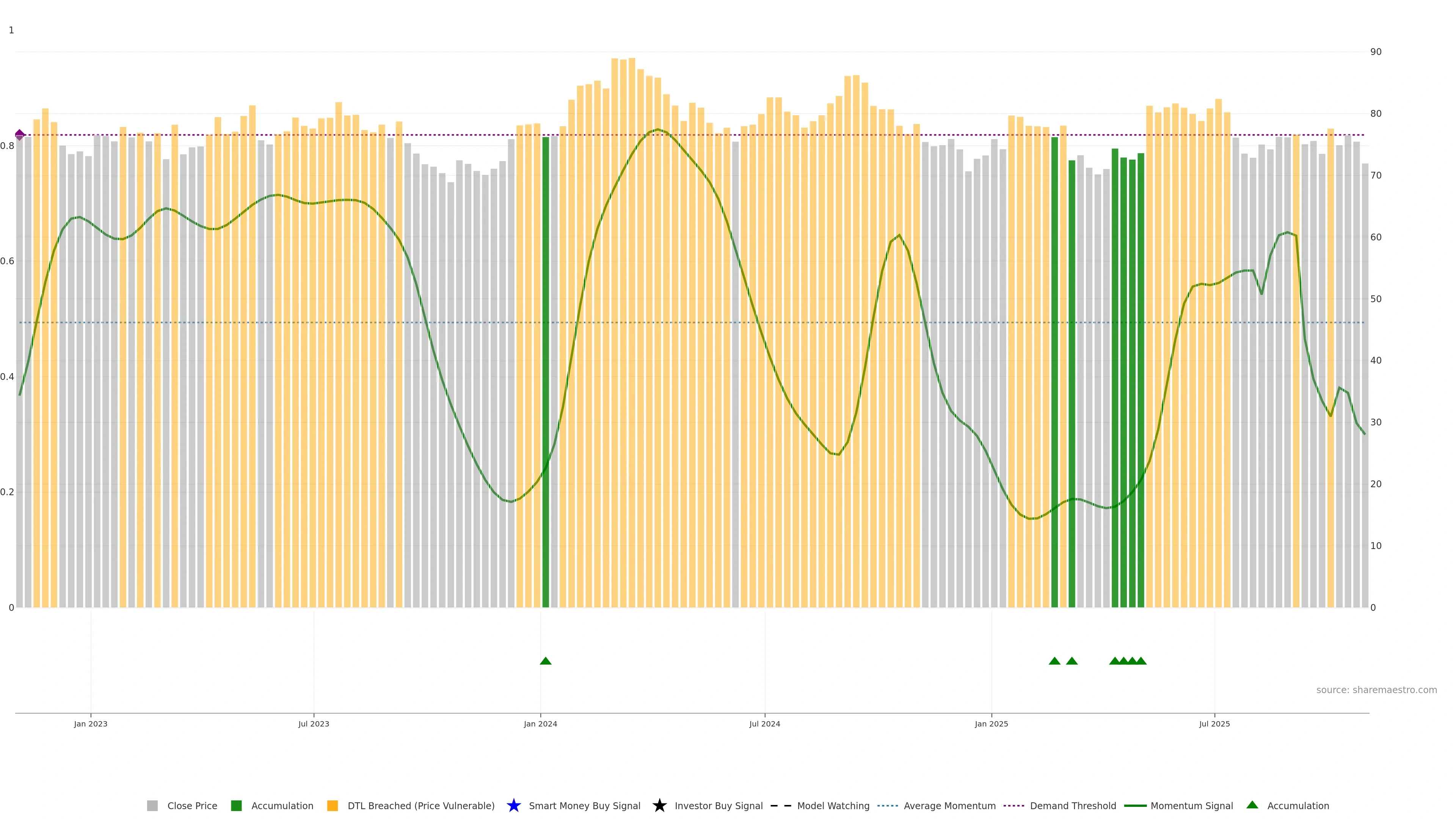Screen dimensions: 1456x819
Task: Click the Jul 2025 axis label
Action: pyautogui.click(x=1214, y=724)
